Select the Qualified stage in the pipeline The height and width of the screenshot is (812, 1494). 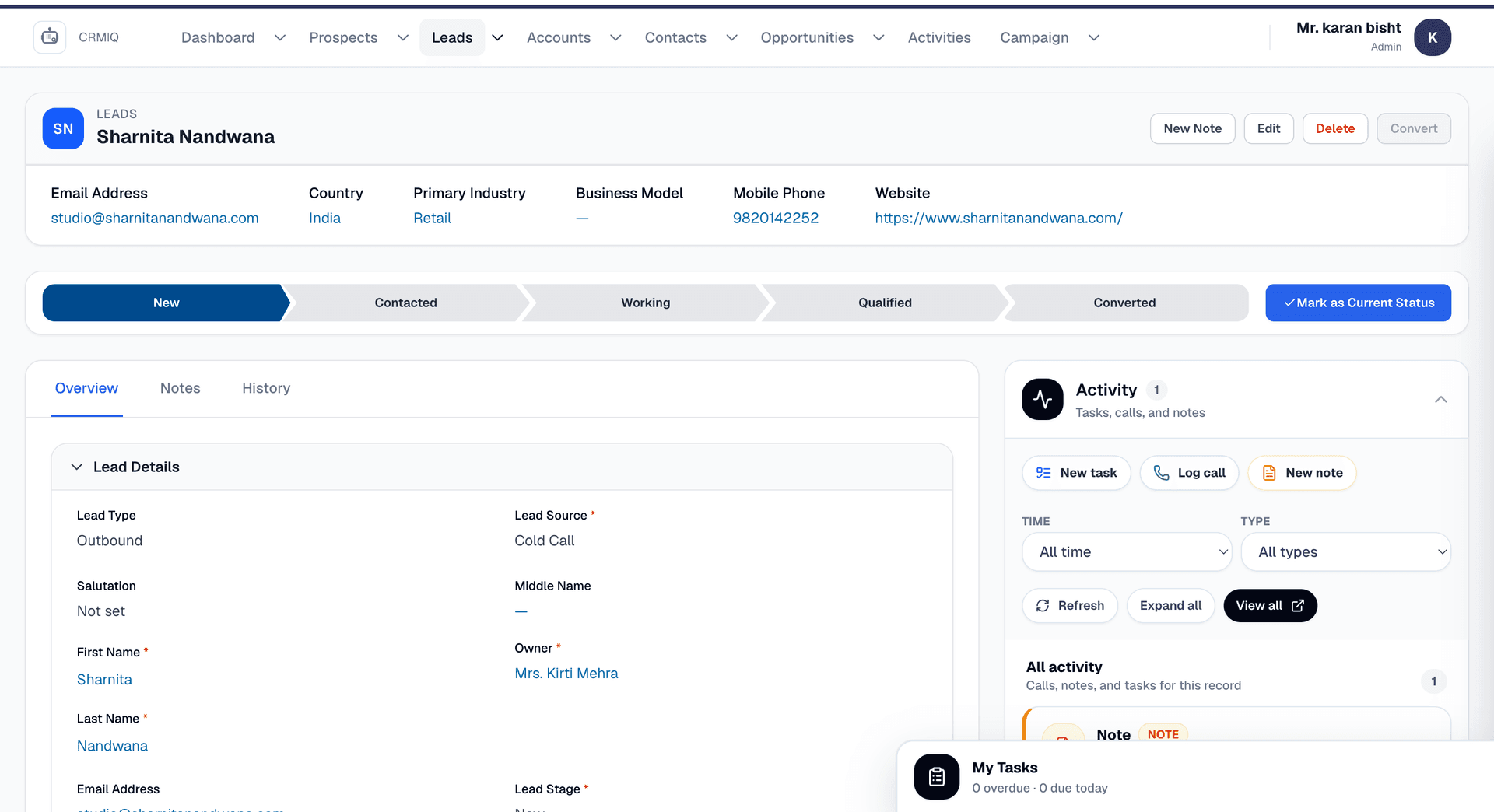[885, 303]
